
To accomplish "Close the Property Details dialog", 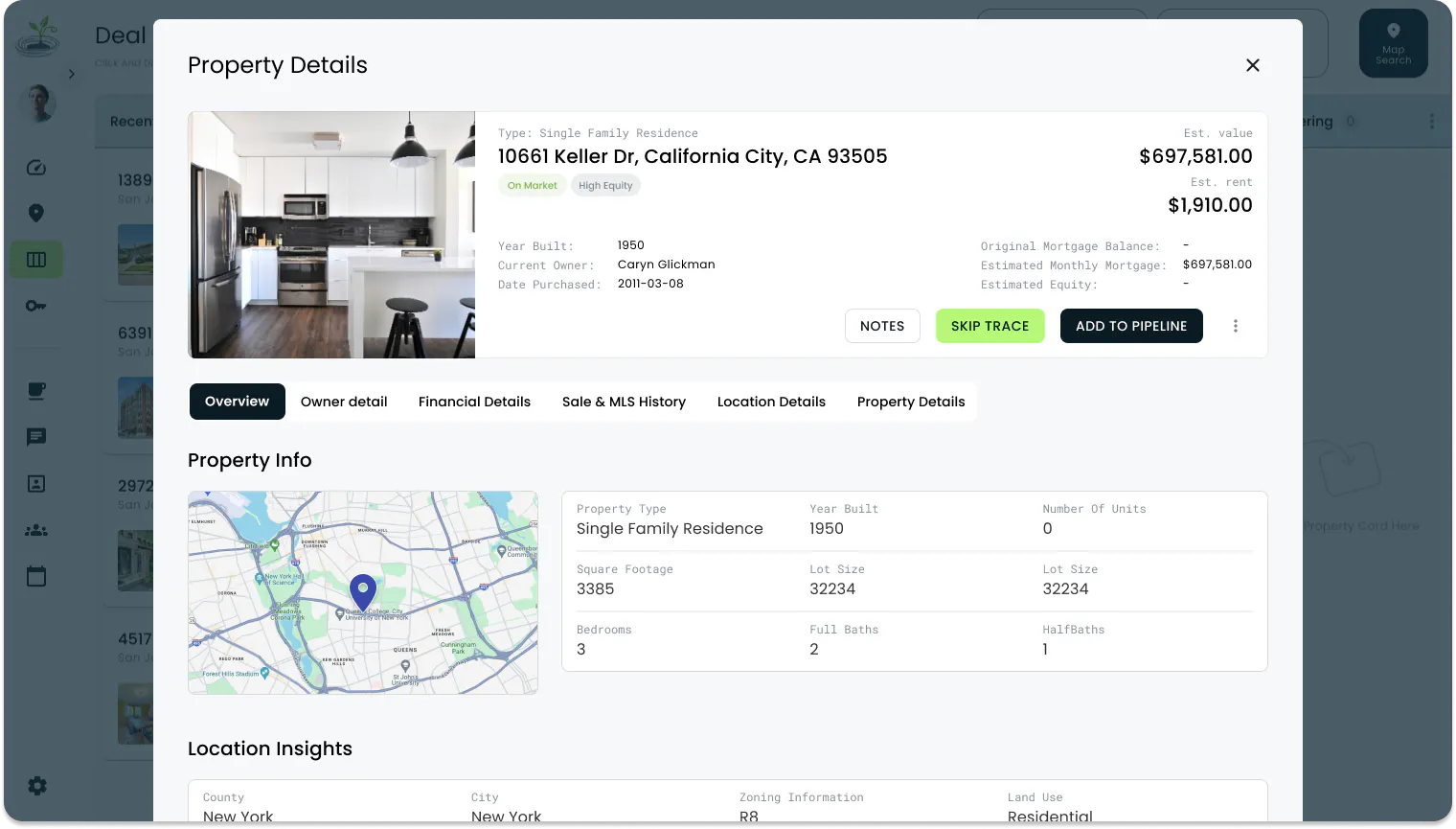I will 1252,65.
